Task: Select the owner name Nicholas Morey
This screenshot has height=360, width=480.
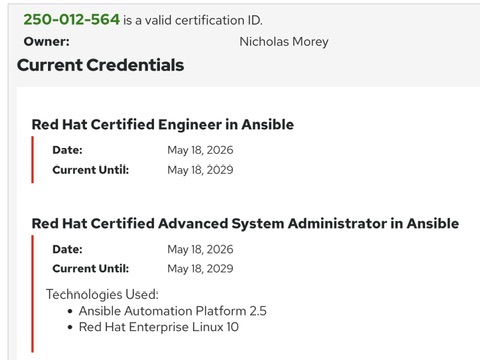Action: (x=284, y=42)
